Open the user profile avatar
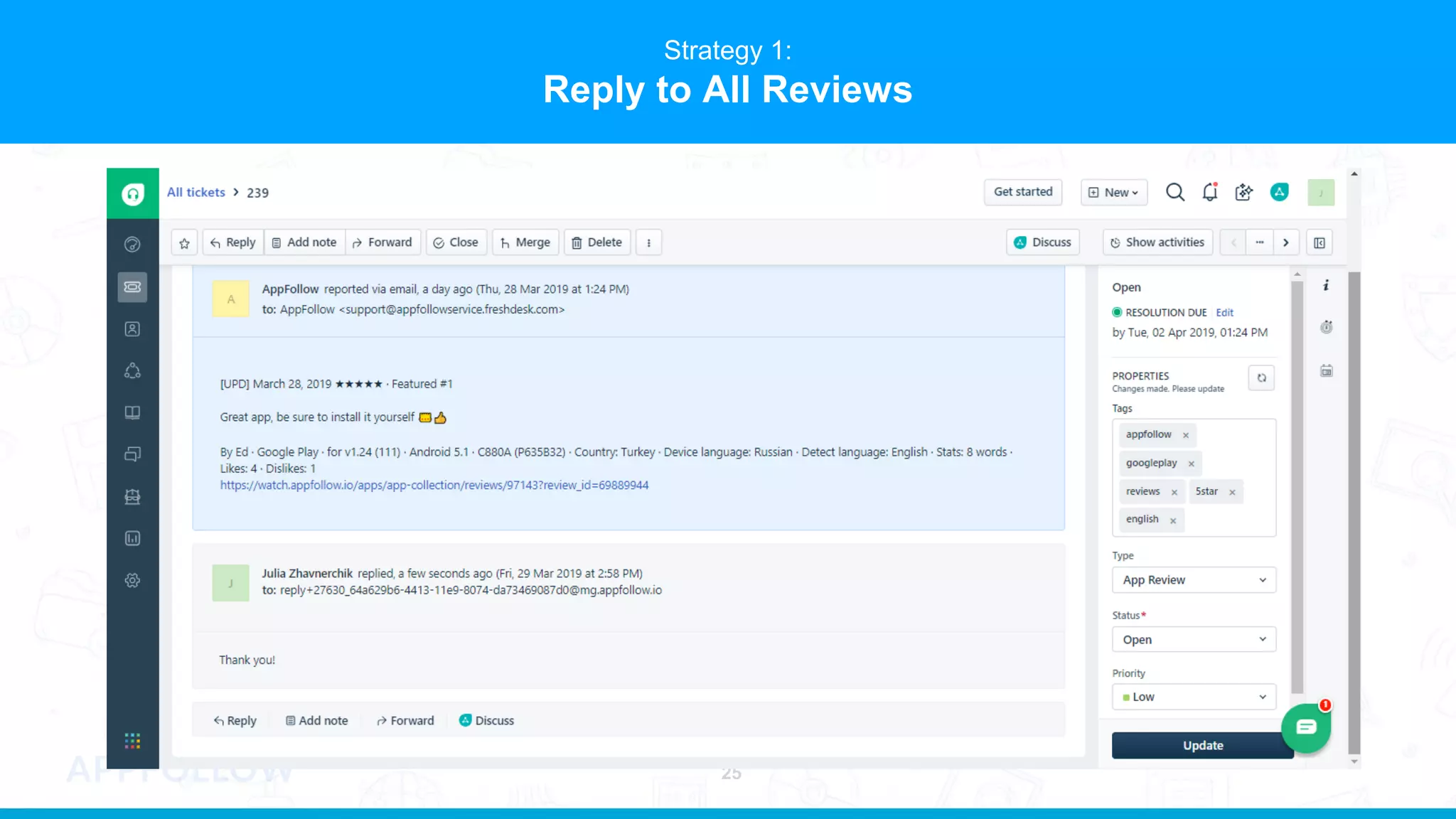The height and width of the screenshot is (819, 1456). [x=1321, y=193]
